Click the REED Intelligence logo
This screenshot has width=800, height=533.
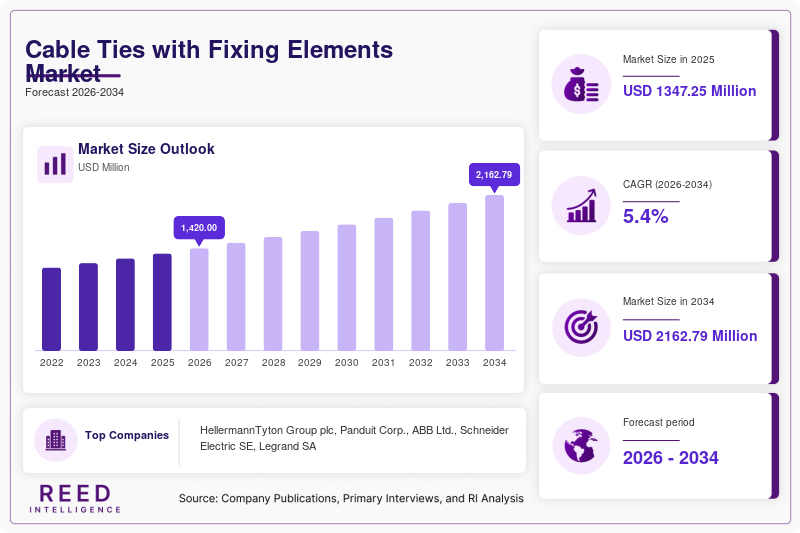[x=75, y=498]
